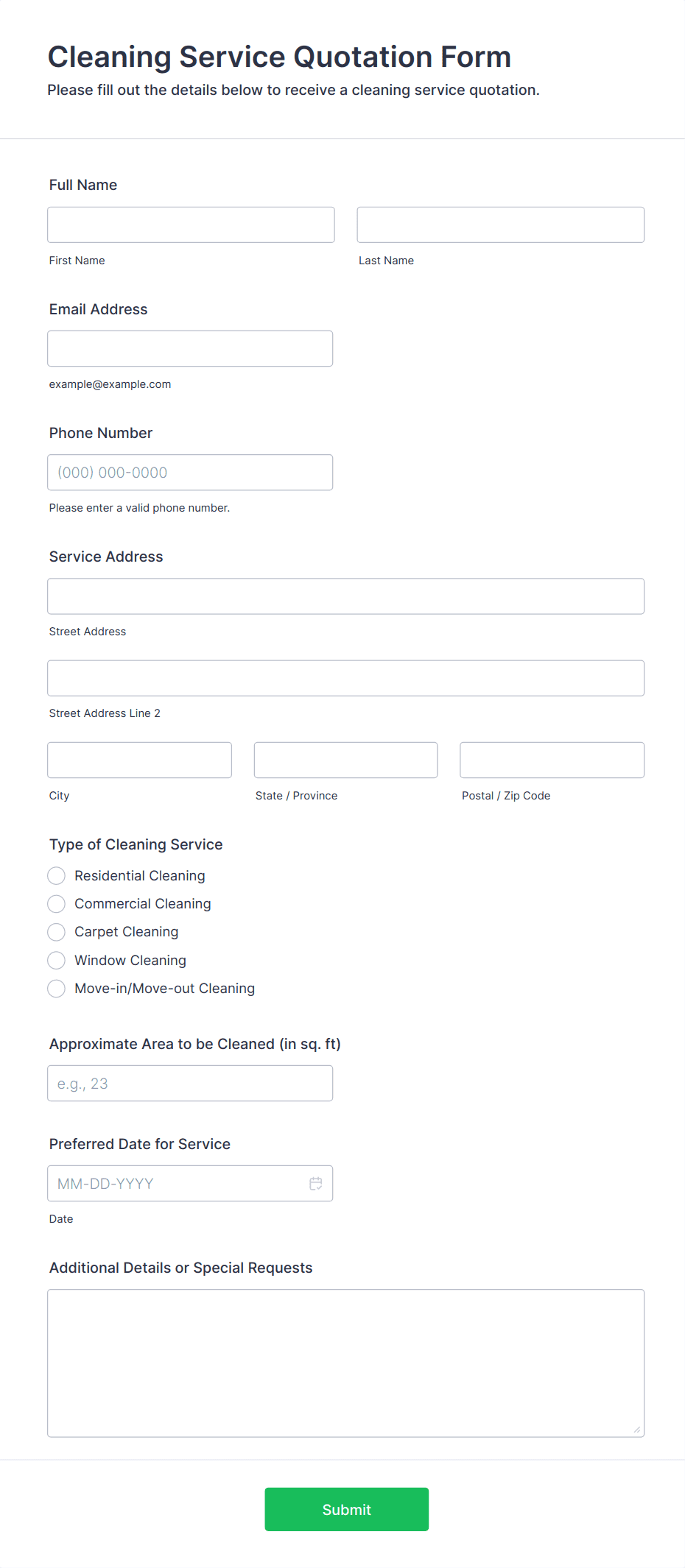The image size is (685, 1568).
Task: Click the Street Address Line 2 field
Action: (345, 678)
